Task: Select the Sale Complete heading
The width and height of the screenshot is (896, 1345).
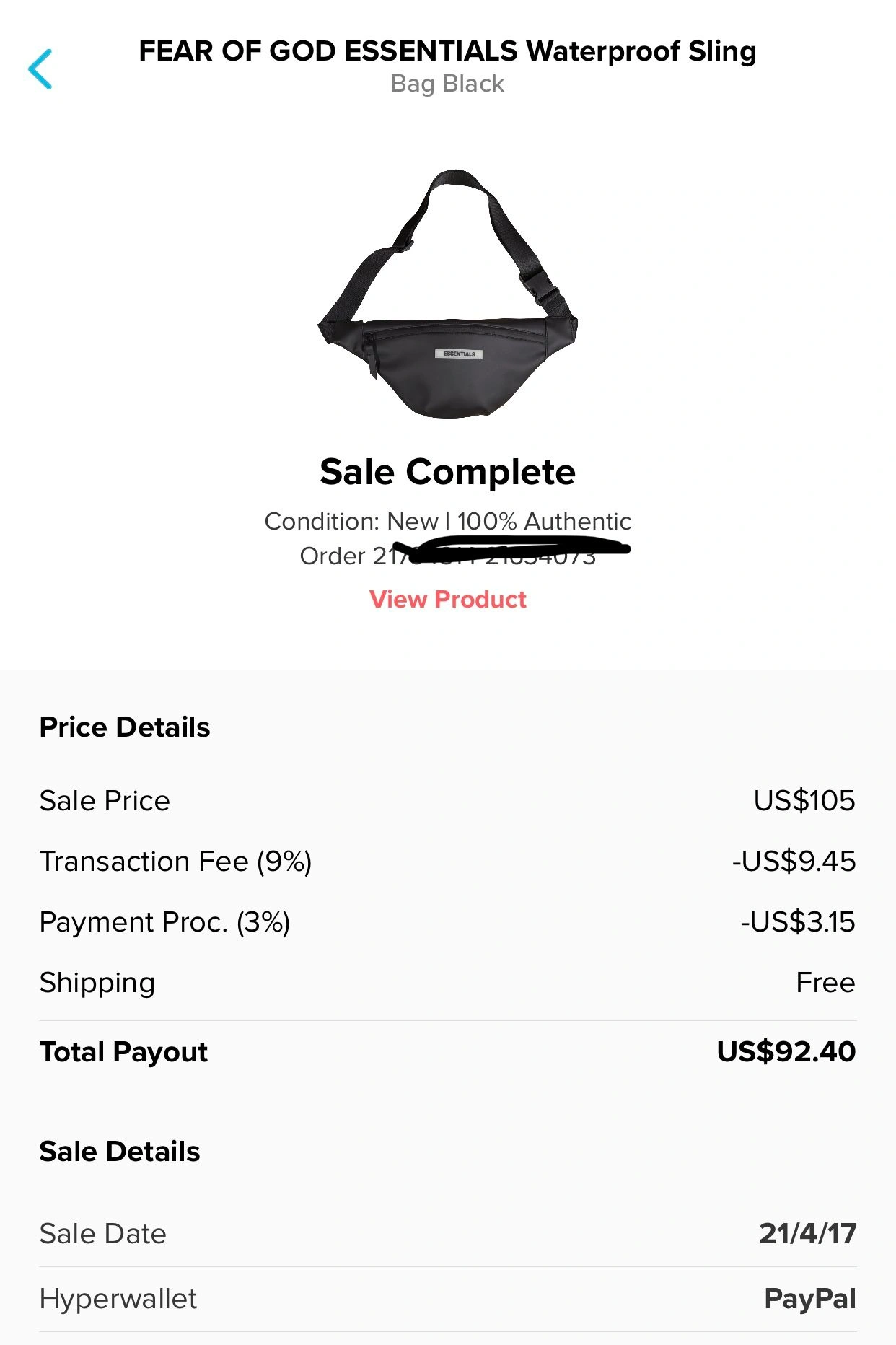Action: [x=448, y=472]
